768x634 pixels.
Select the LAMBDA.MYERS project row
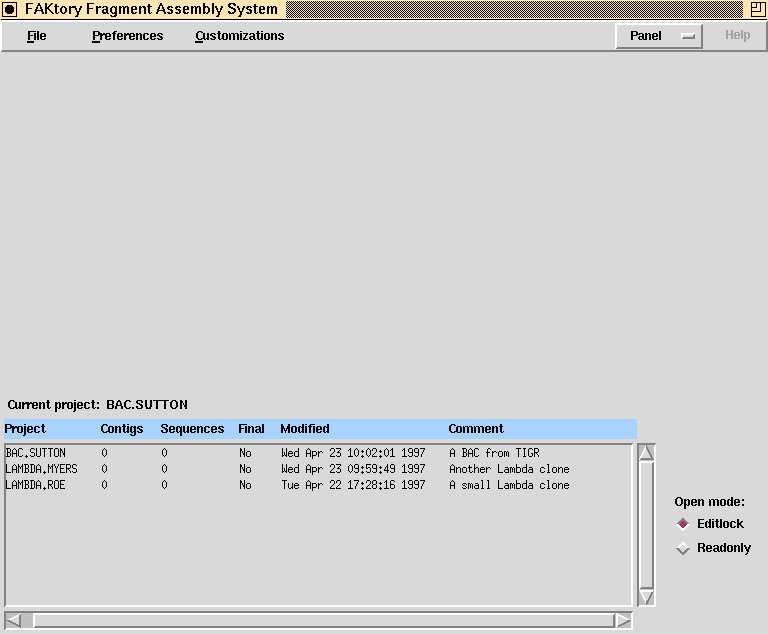(41, 469)
